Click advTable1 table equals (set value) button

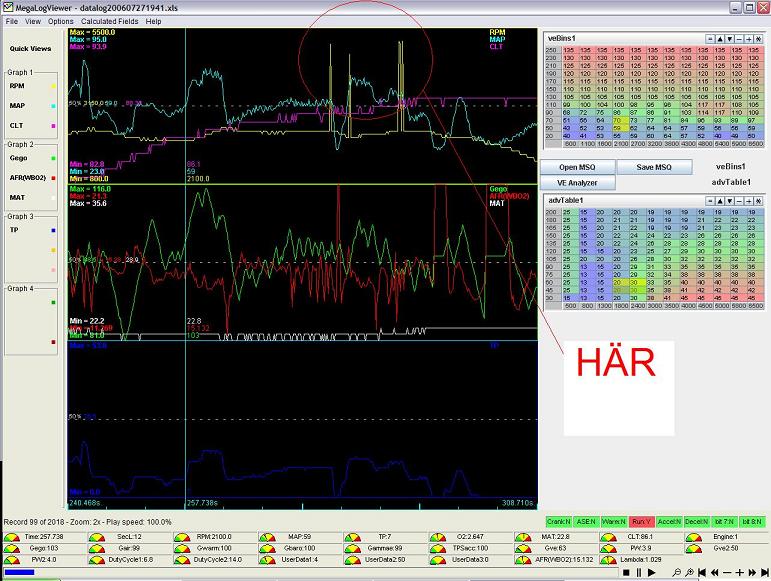pos(710,201)
